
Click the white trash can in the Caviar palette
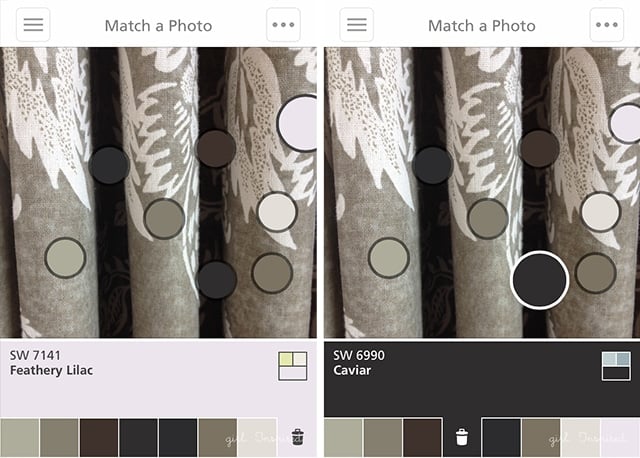point(462,437)
